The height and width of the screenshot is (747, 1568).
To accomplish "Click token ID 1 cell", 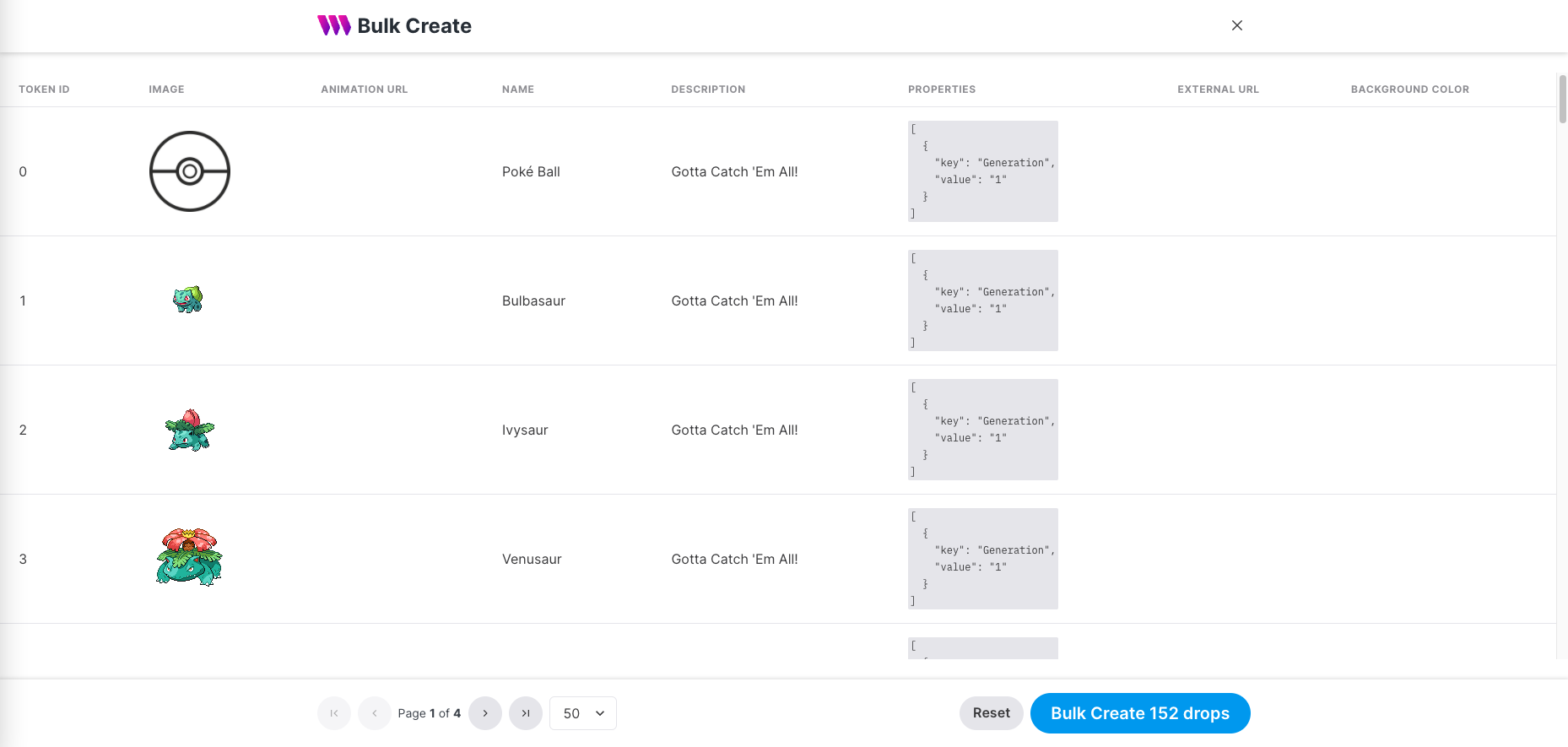I will 23,300.
